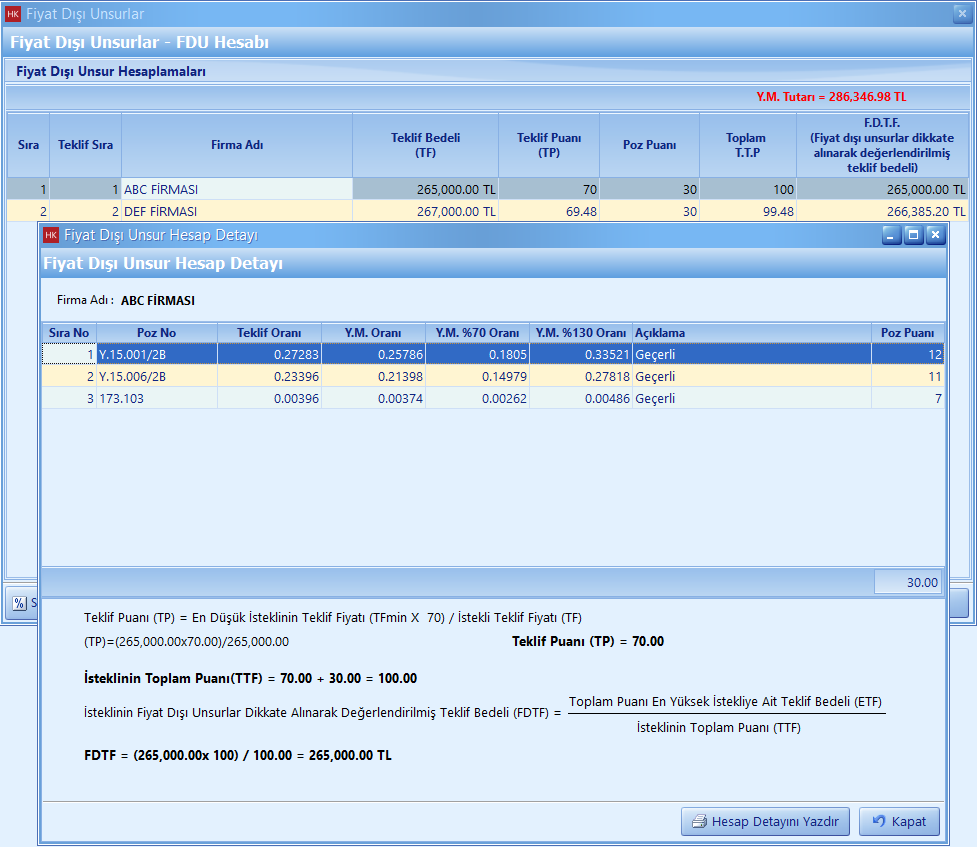Image resolution: width=977 pixels, height=847 pixels.
Task: Click the Toplam T.T.P column header
Action: pyautogui.click(x=746, y=145)
